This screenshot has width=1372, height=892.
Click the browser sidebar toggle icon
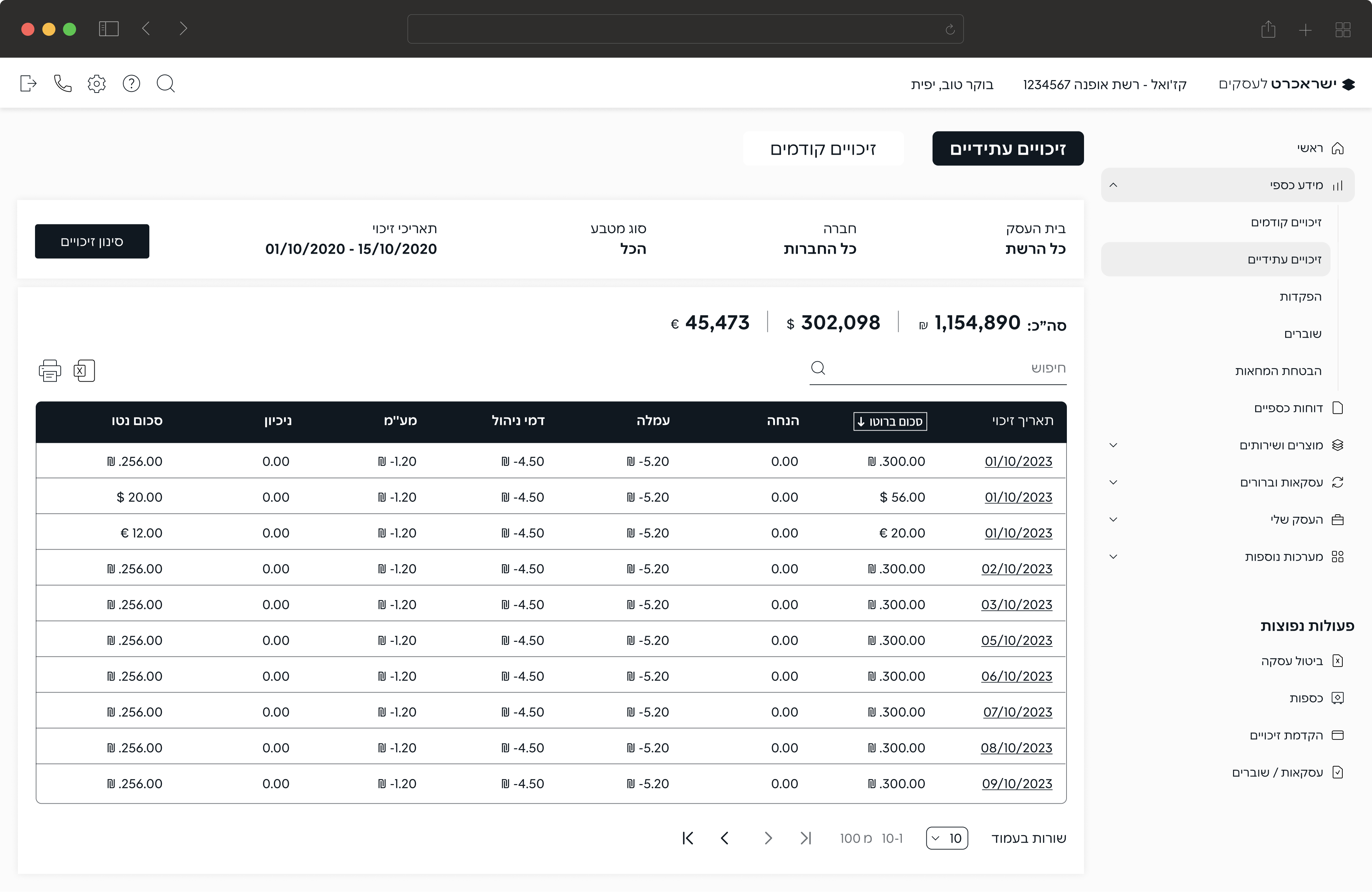pos(109,29)
